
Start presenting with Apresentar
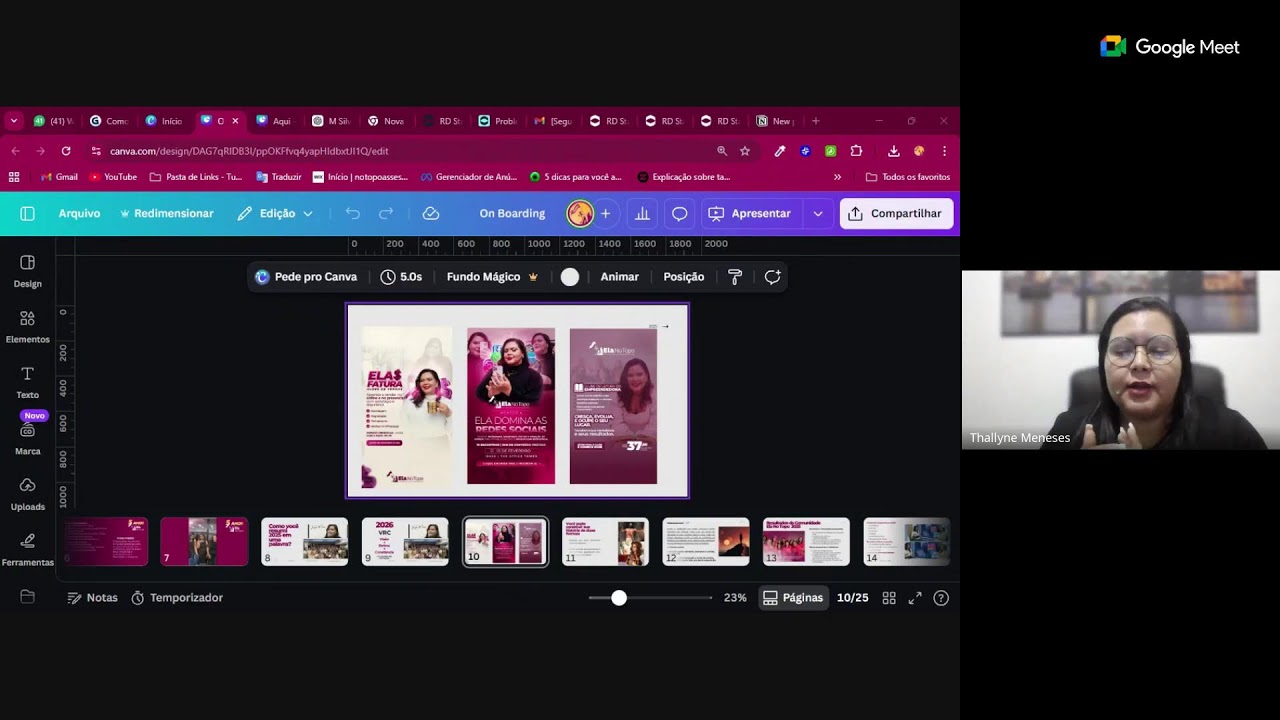pos(750,213)
